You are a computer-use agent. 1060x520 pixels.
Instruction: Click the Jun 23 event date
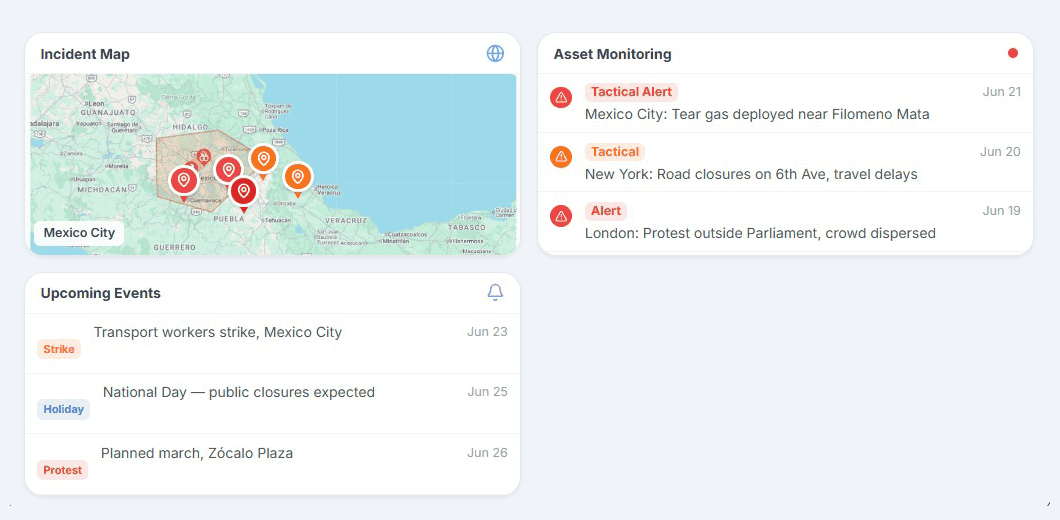coord(487,332)
